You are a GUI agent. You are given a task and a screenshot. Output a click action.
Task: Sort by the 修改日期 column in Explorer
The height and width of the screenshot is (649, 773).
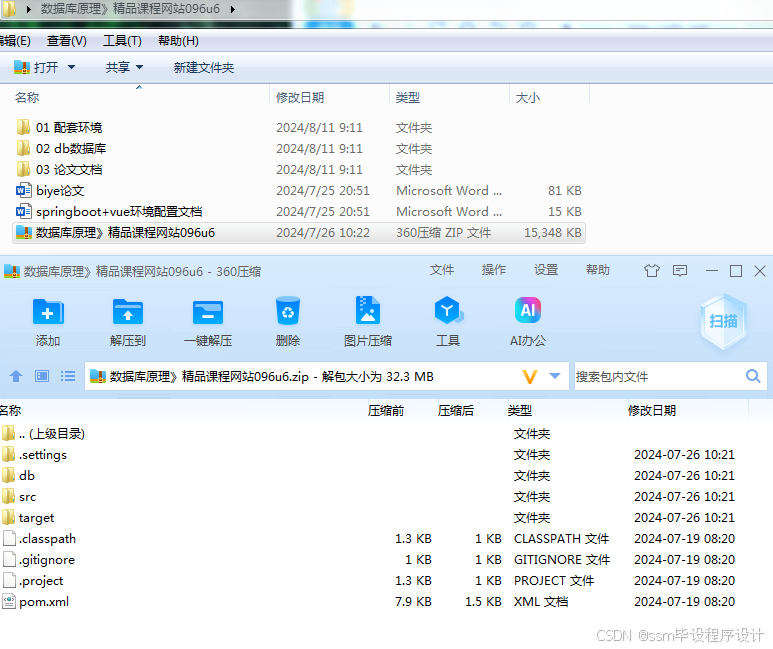329,98
